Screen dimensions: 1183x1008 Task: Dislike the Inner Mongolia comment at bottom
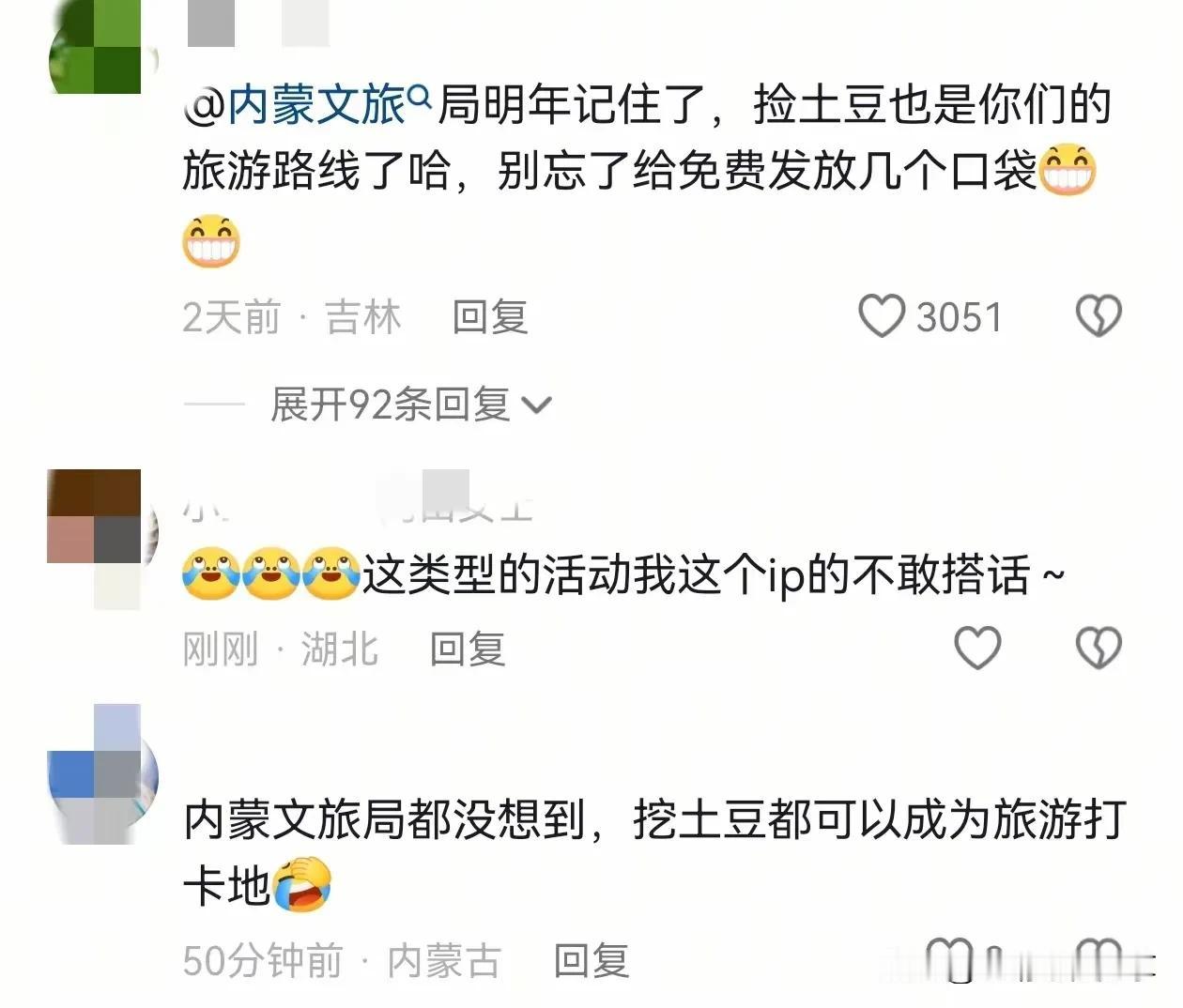coord(1098,959)
